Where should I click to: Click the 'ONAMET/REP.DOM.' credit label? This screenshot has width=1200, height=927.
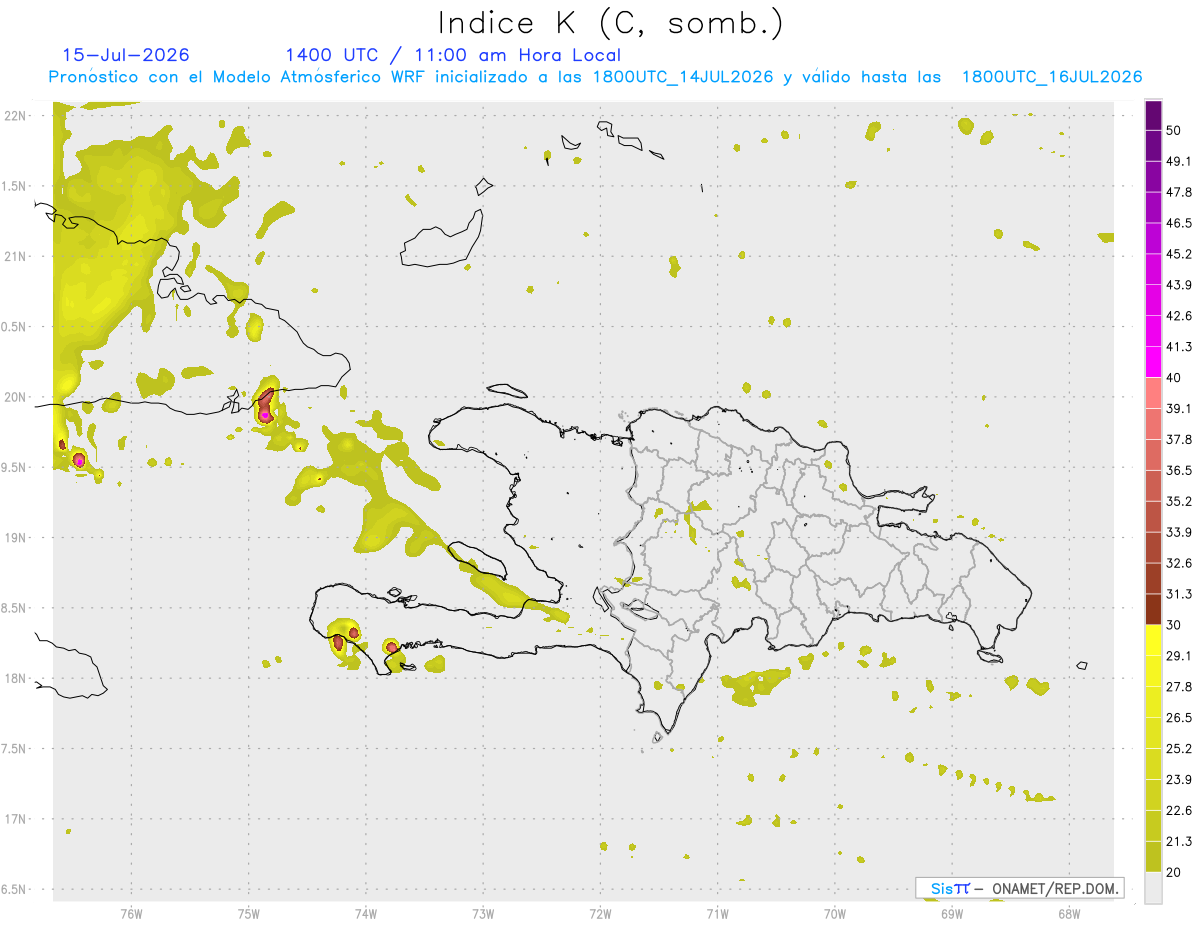point(1055,888)
